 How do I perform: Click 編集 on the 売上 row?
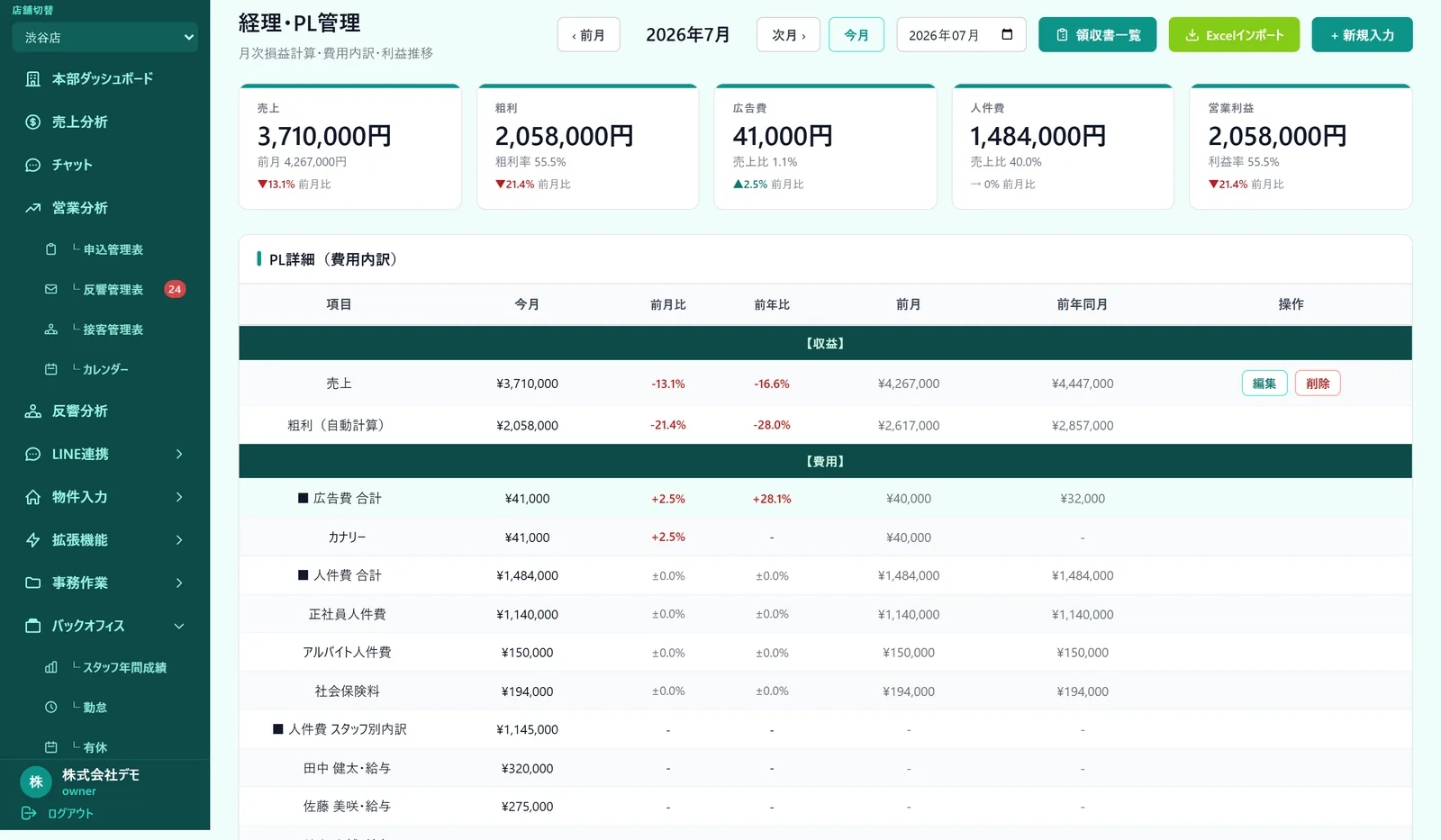coord(1264,384)
